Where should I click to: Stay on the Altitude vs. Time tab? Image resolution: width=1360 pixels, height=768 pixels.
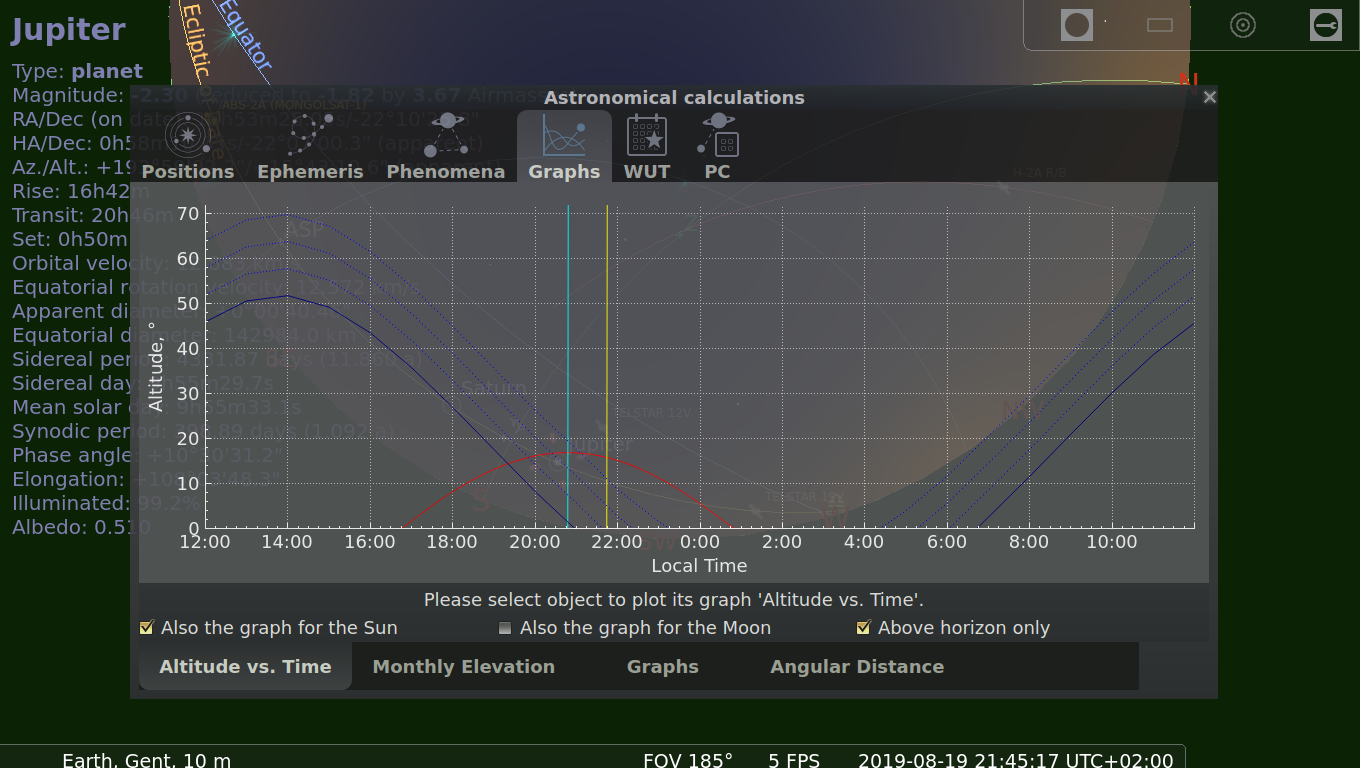pyautogui.click(x=245, y=666)
